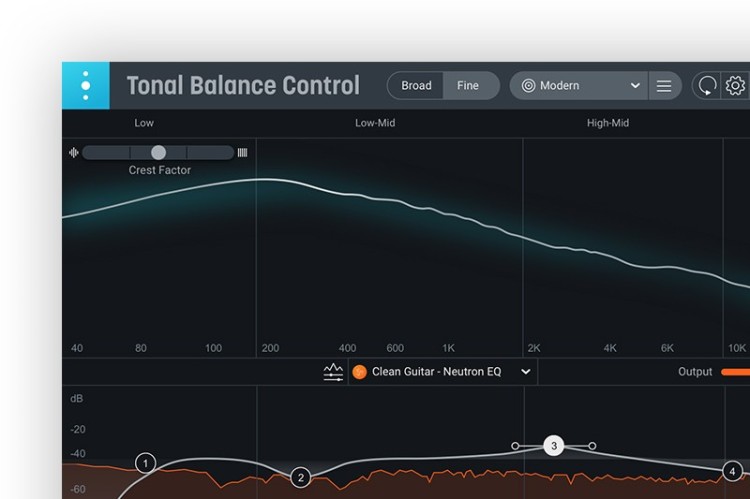
Task: Click the bars icon right of Crest Factor
Action: tap(243, 153)
